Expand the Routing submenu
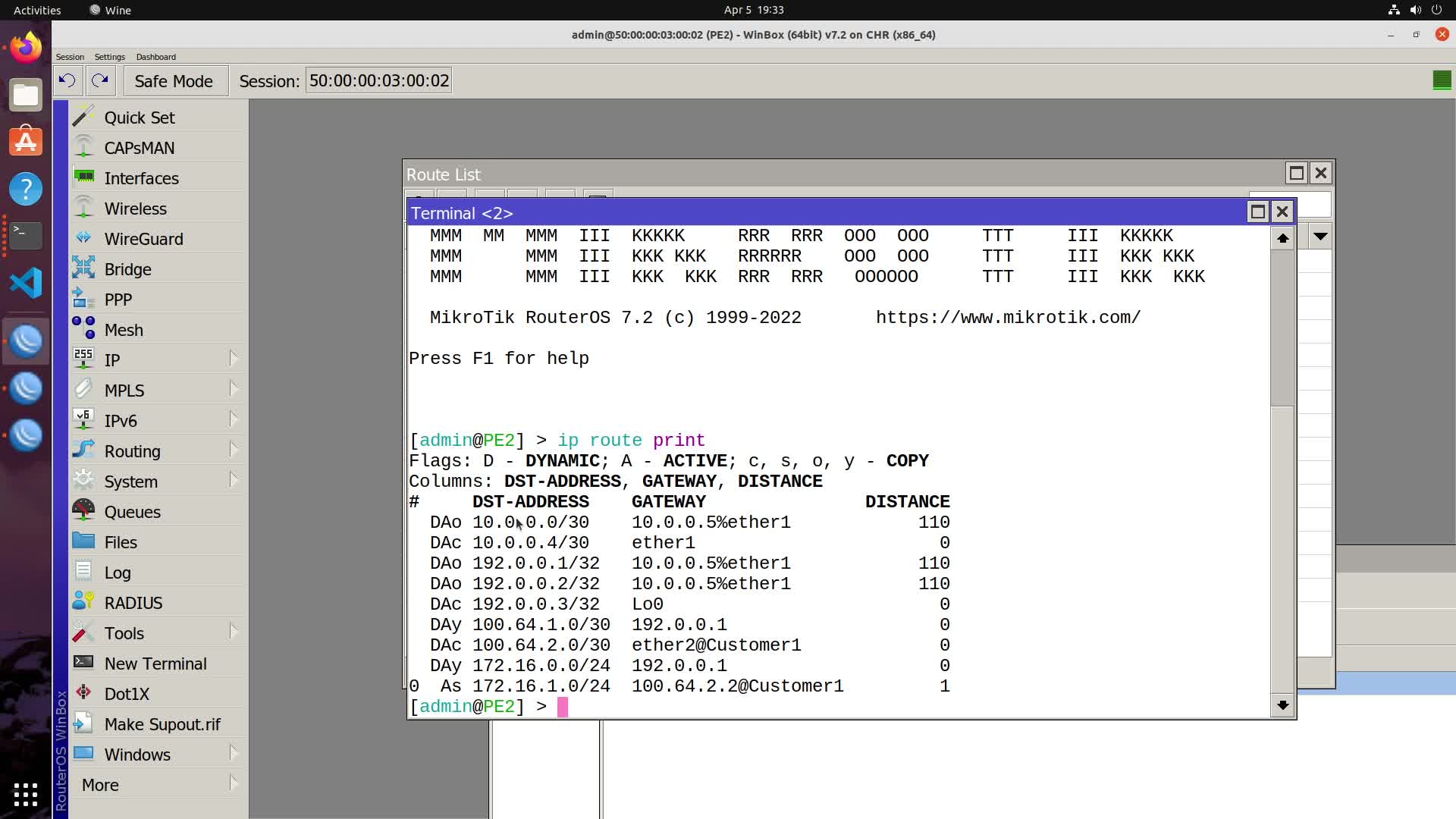The image size is (1456, 819). 159,451
